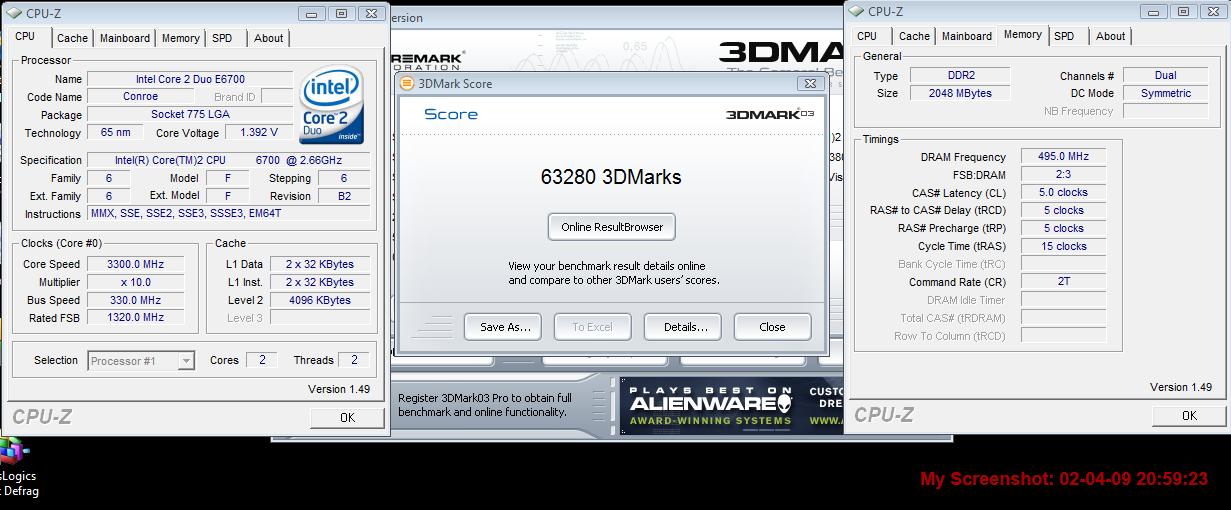Open the About tab in left CPU-Z
1231x510 pixels.
point(268,38)
